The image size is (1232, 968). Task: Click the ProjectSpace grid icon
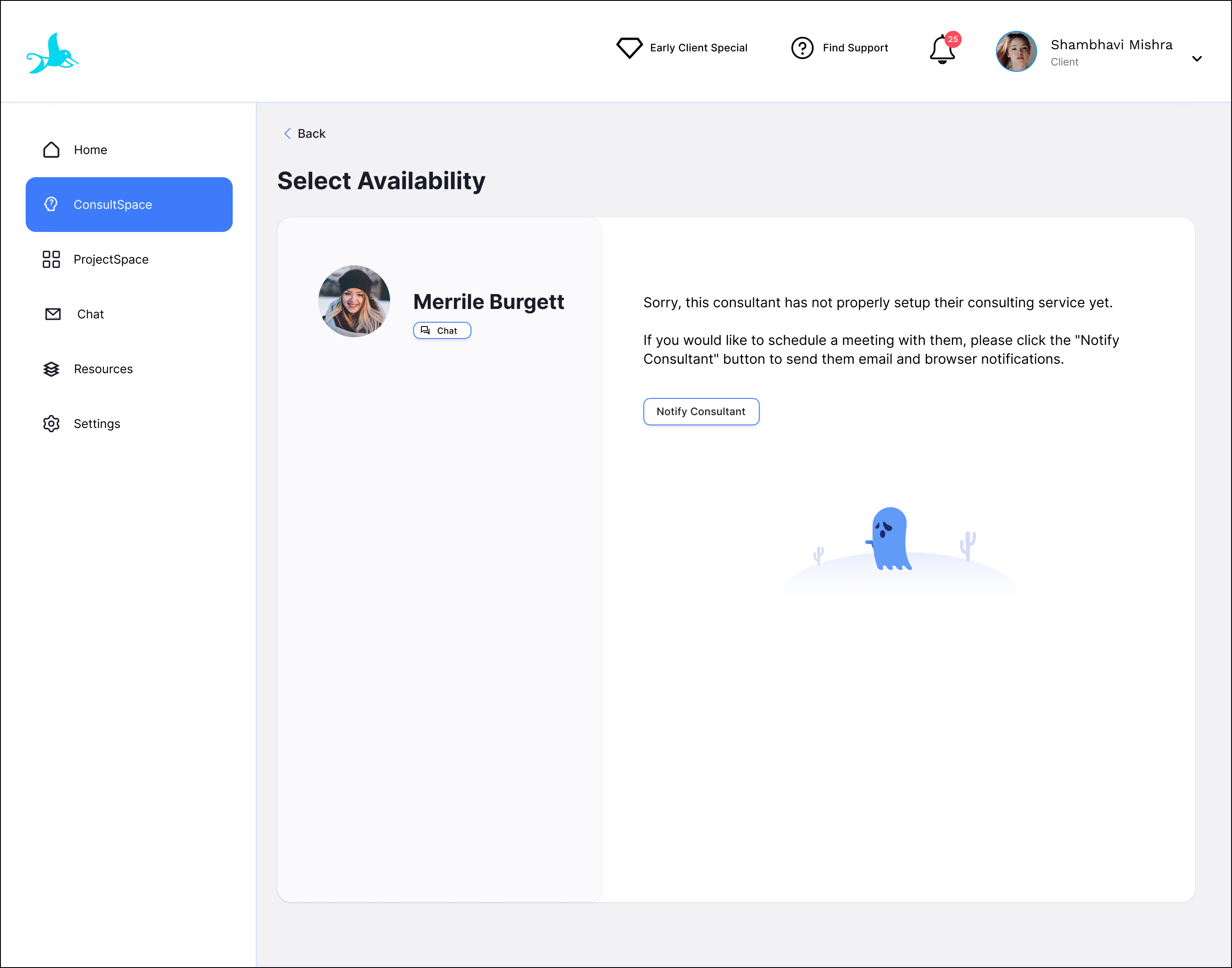tap(51, 259)
